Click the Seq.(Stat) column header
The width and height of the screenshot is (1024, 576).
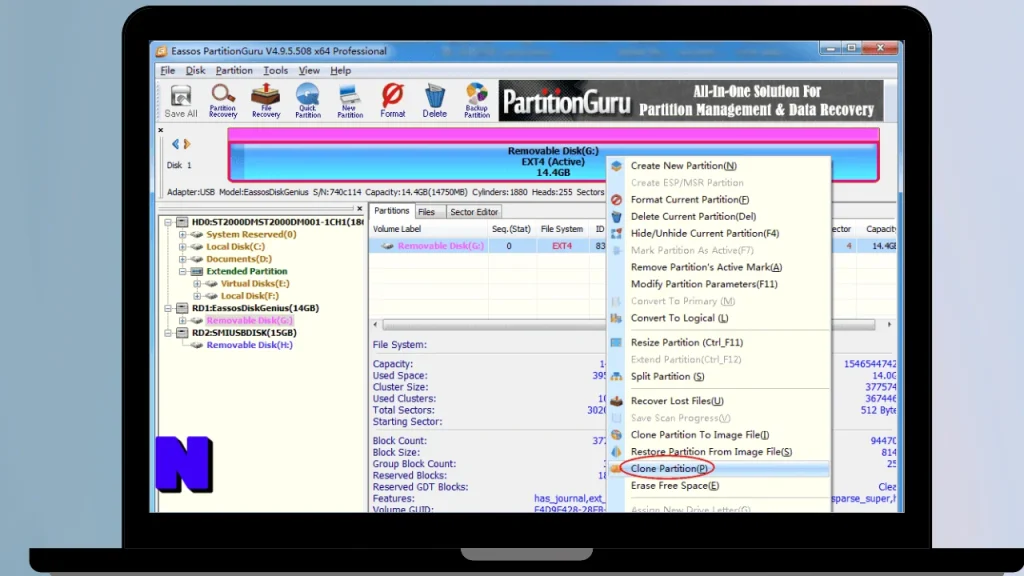click(511, 229)
